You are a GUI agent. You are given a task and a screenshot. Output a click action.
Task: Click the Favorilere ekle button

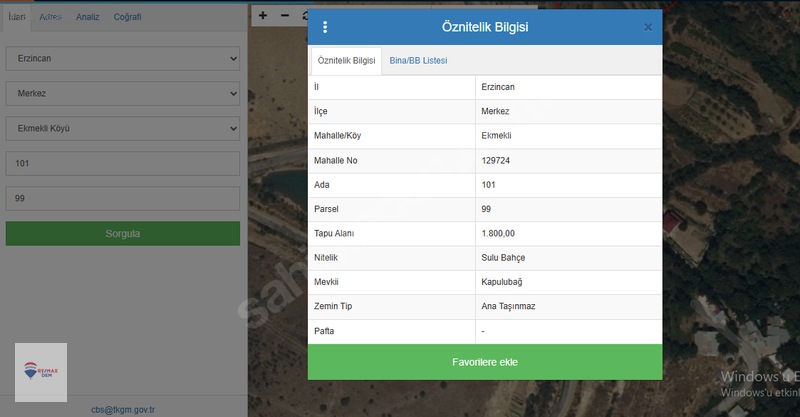click(485, 362)
